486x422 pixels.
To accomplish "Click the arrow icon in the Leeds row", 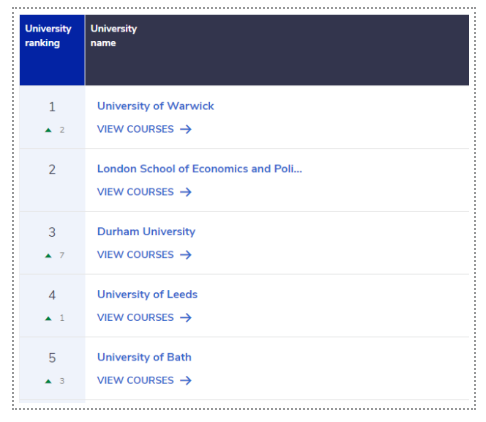I will 186,317.
